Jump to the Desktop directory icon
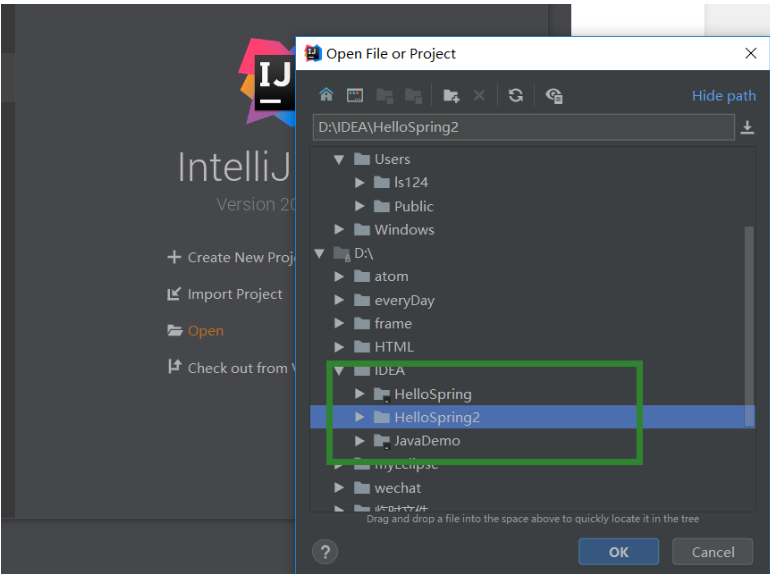Image resolution: width=770 pixels, height=574 pixels. coord(355,95)
